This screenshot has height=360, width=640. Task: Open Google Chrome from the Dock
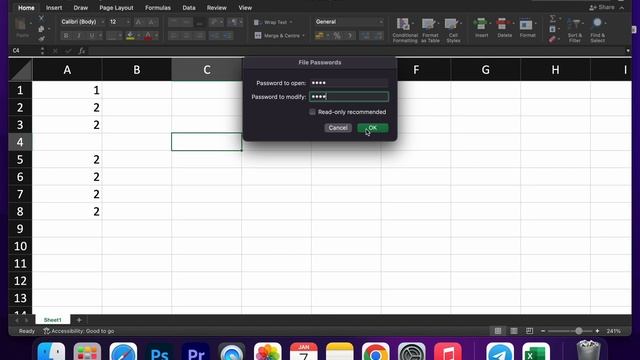coord(376,352)
